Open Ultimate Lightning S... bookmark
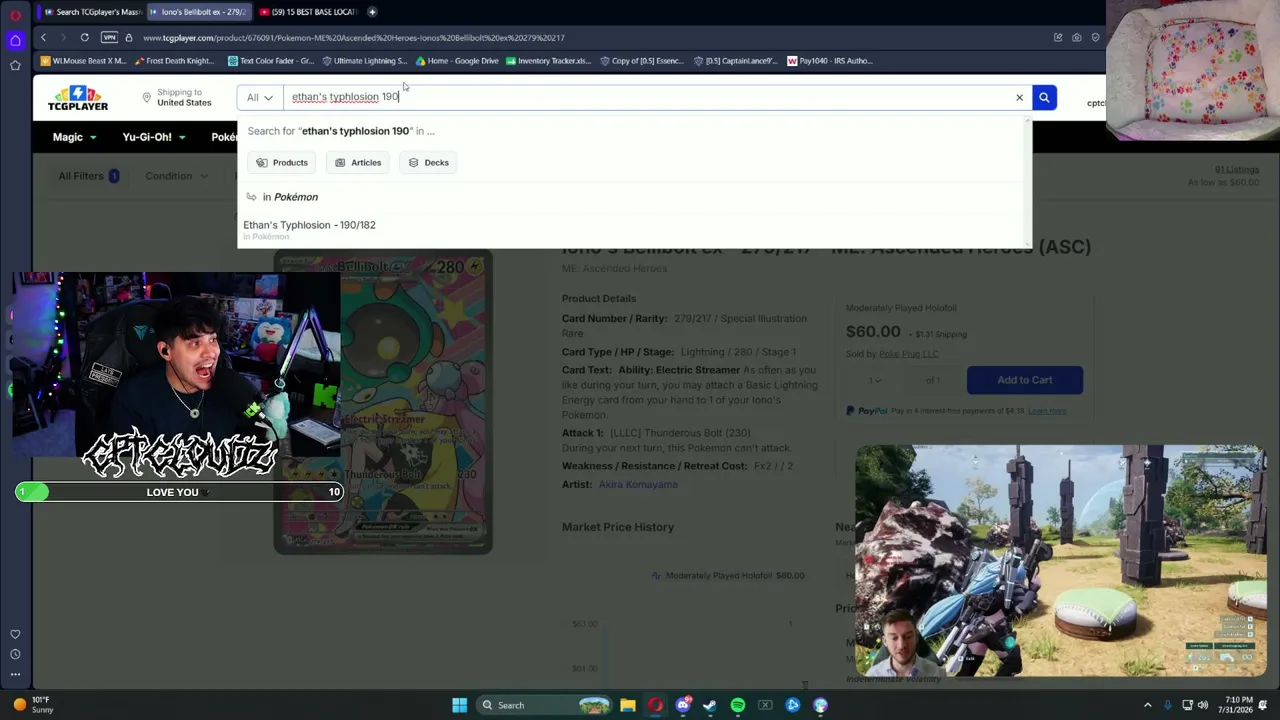The width and height of the screenshot is (1280, 720). (364, 61)
